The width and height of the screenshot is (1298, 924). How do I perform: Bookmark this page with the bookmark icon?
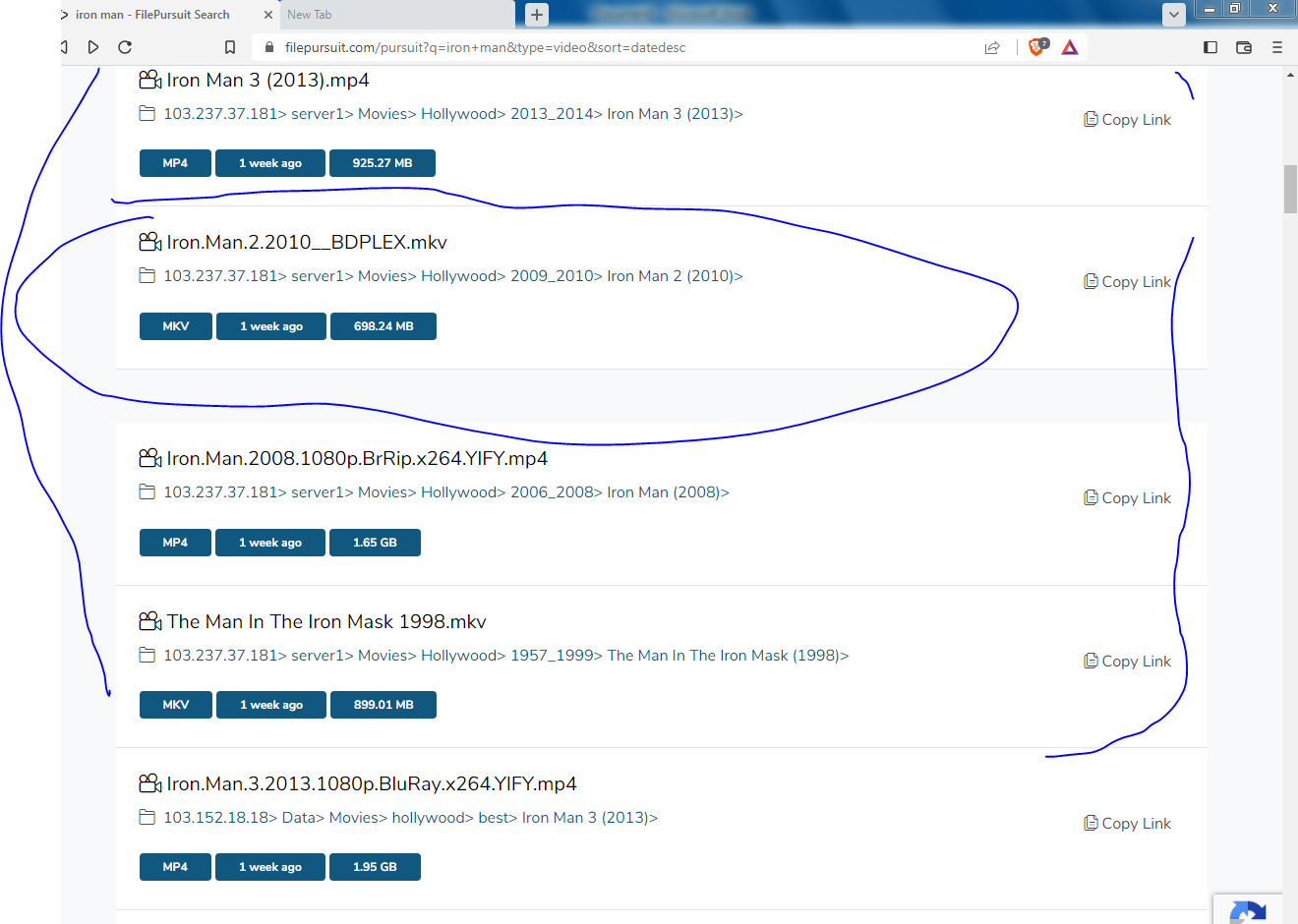[230, 47]
